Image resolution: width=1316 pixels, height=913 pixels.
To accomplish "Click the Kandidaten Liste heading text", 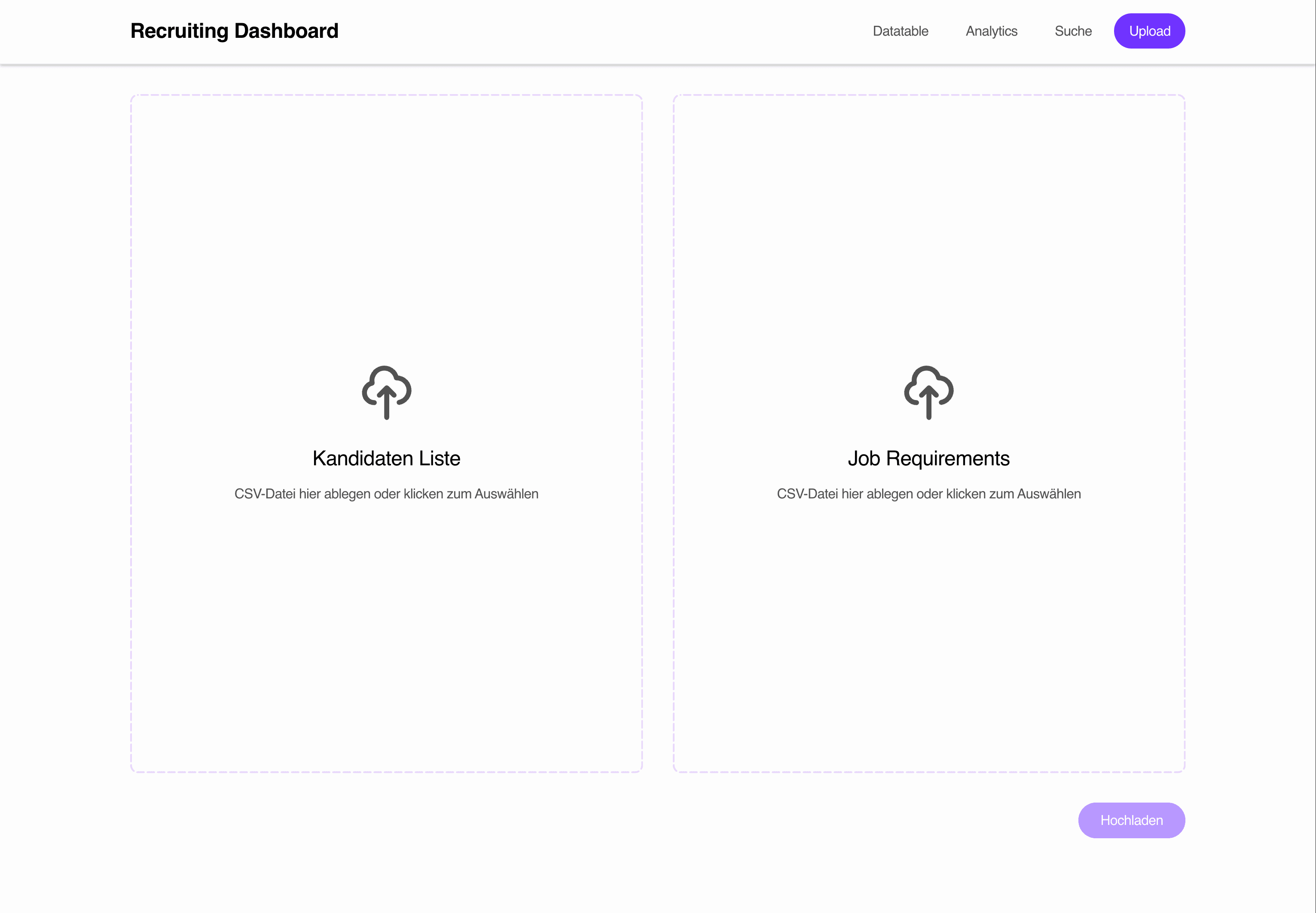I will click(386, 458).
